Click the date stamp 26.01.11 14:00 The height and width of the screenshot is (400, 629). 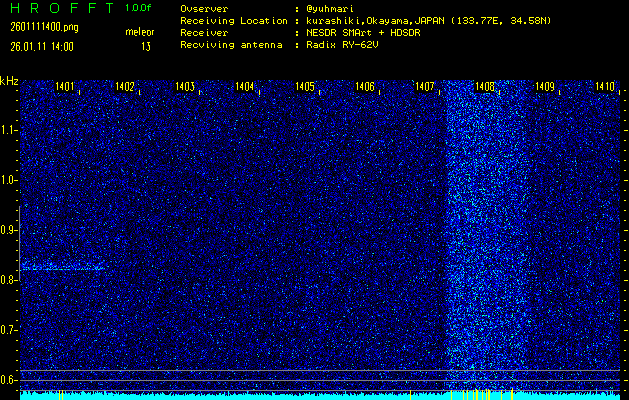tap(42, 47)
